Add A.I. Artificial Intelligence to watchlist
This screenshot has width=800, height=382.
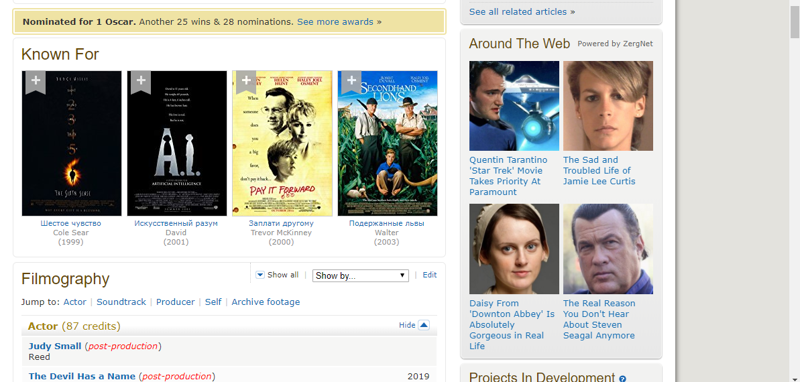141,82
